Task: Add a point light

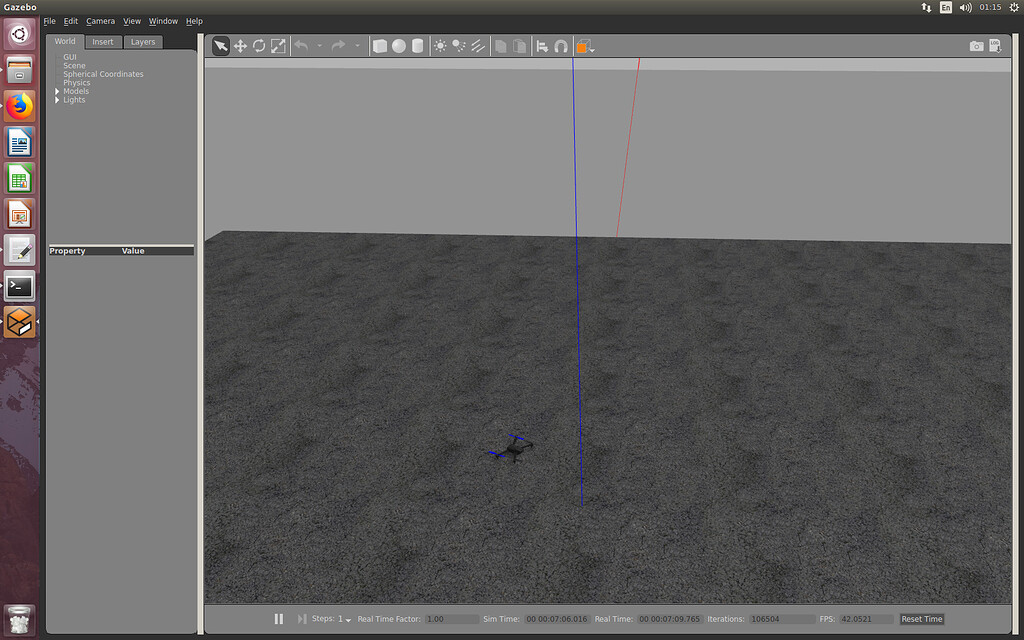Action: 440,46
